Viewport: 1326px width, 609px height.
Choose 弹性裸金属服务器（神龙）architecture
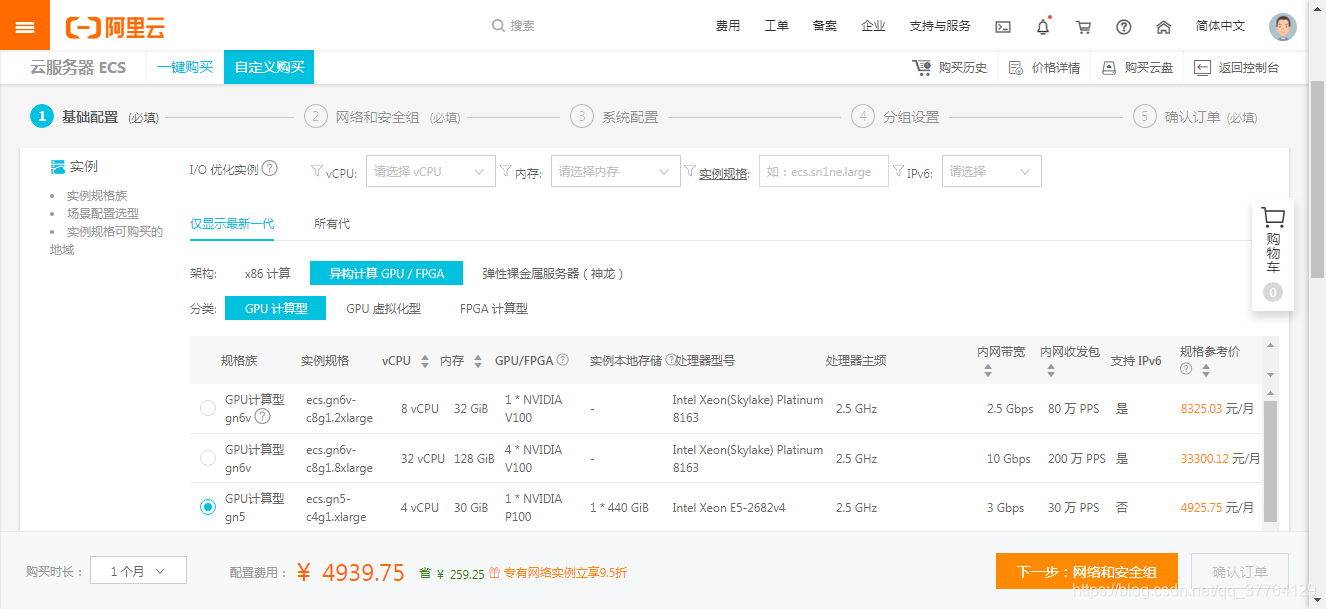552,273
